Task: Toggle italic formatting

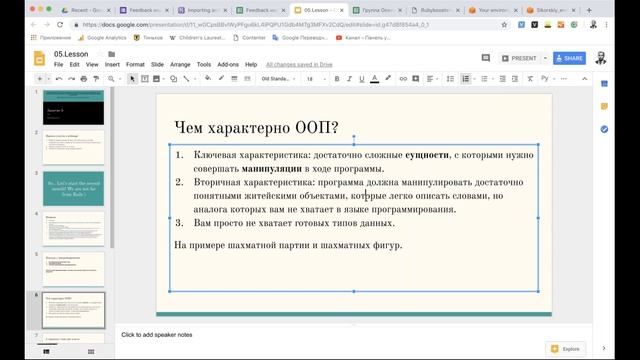Action: pos(349,79)
